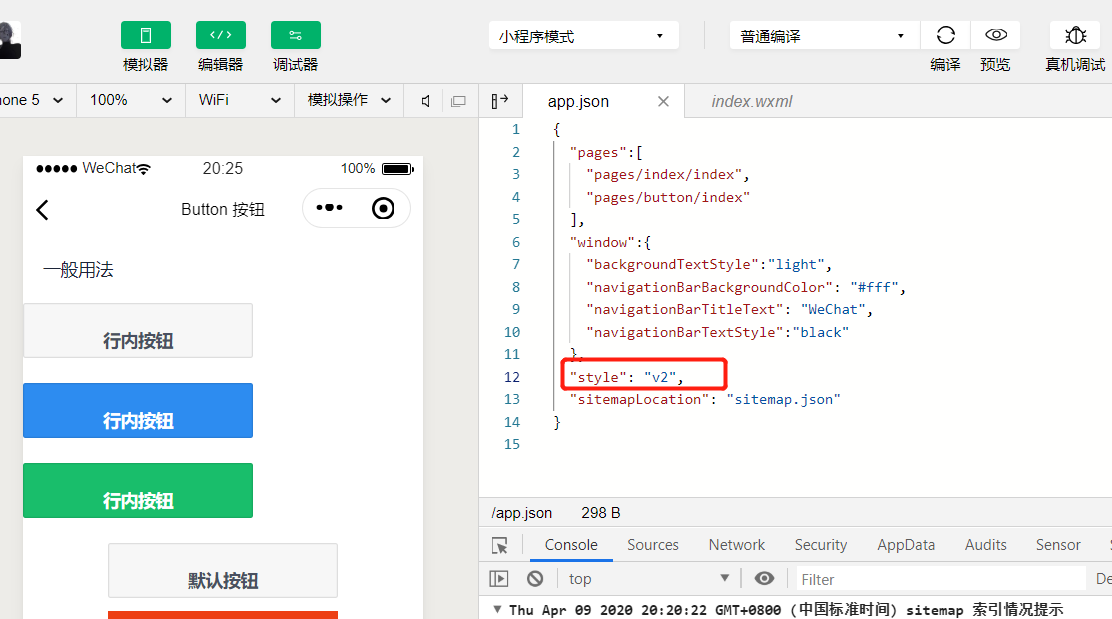Open the Mini Program mode dropdown
This screenshot has height=619, width=1112.
tap(584, 35)
